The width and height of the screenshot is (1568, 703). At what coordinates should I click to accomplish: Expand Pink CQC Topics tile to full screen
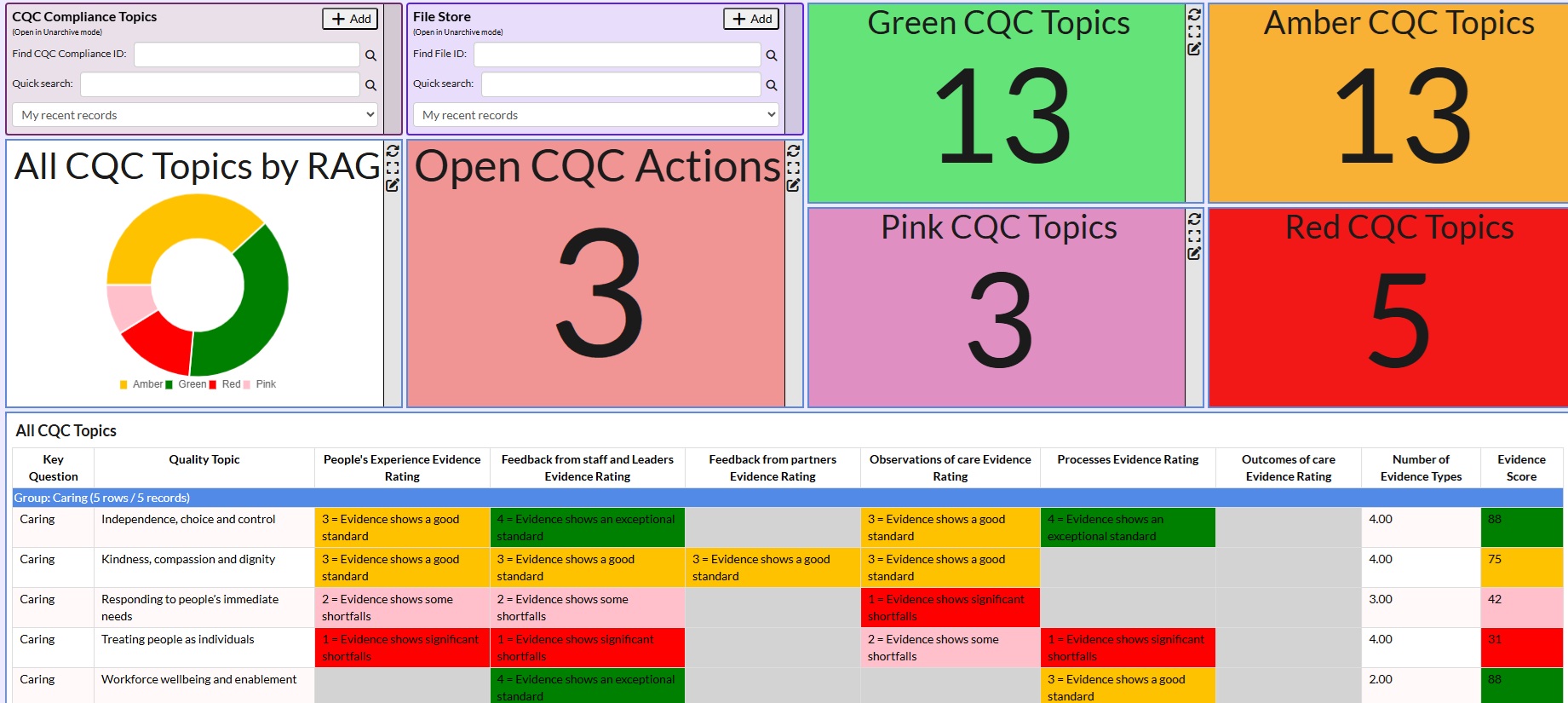1194,236
